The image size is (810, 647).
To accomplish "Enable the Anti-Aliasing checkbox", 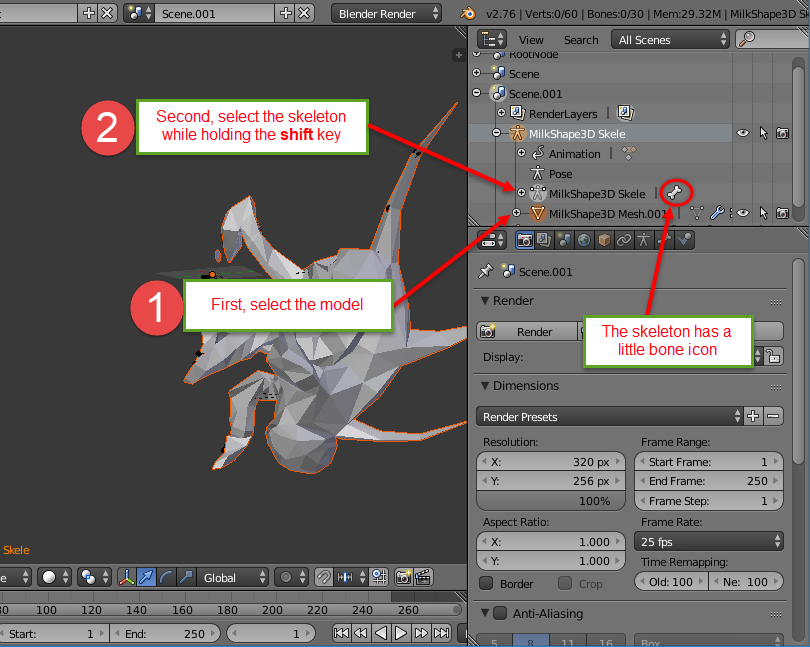I will [500, 613].
